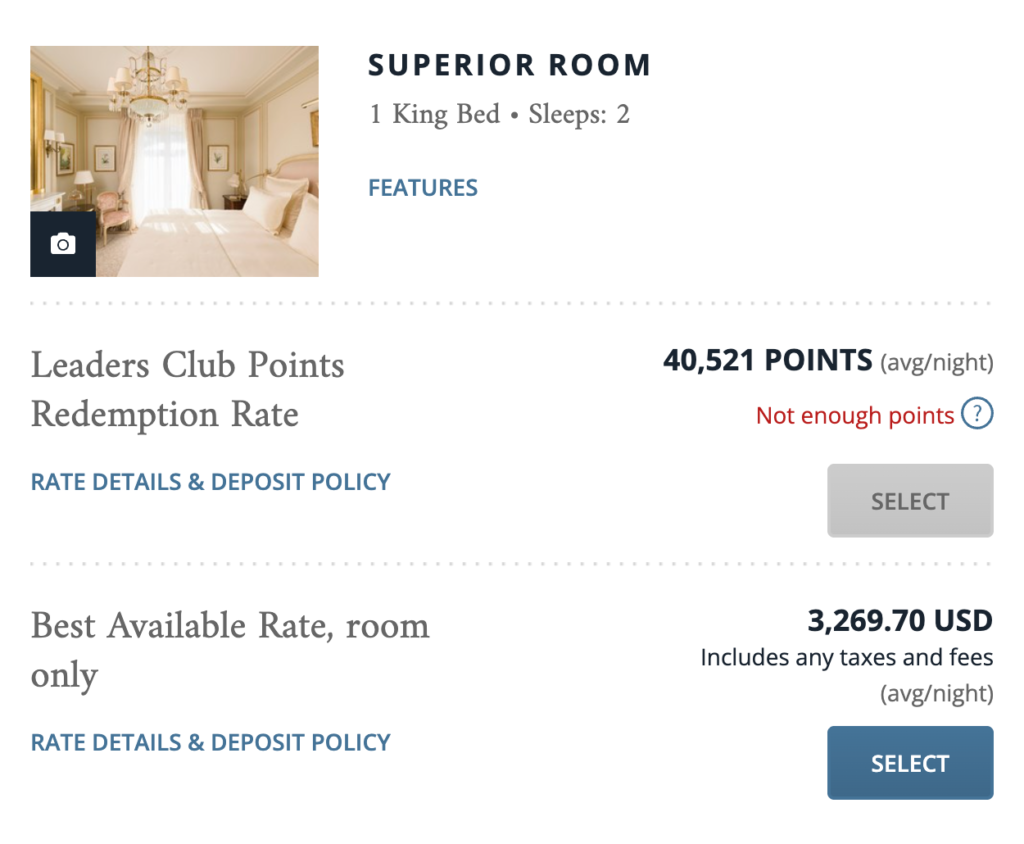Click the 1 King Bed Sleeps 2 text
This screenshot has width=1024, height=844.
tap(500, 114)
